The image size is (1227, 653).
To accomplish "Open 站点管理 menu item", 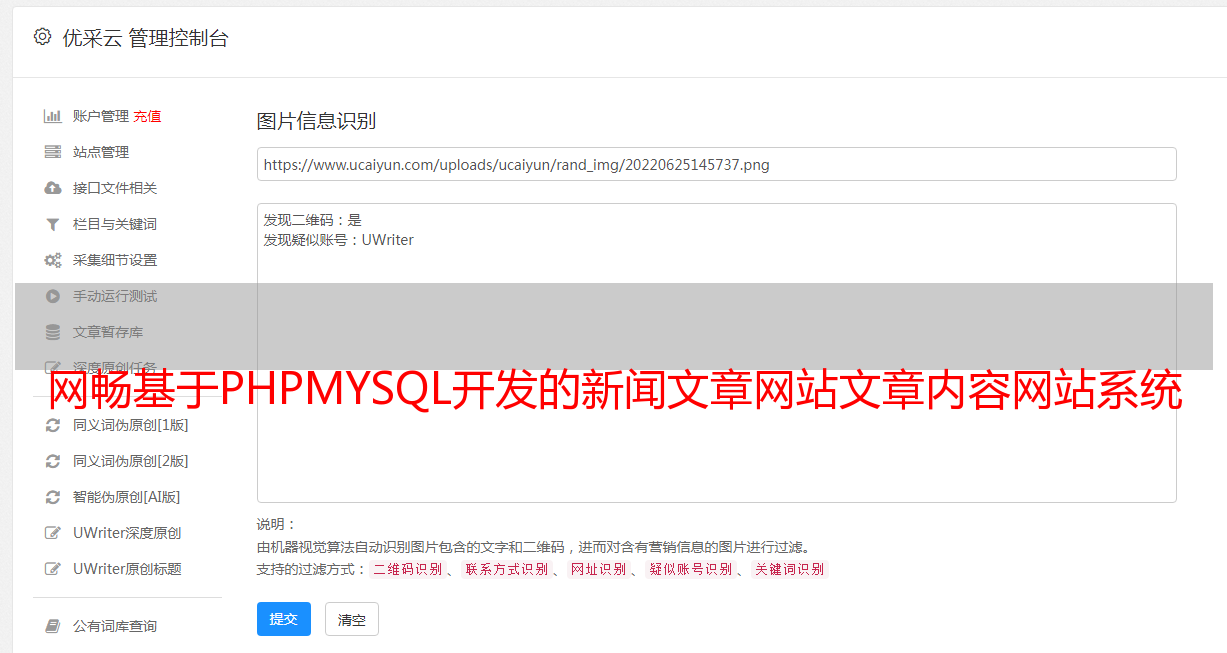I will coord(101,152).
